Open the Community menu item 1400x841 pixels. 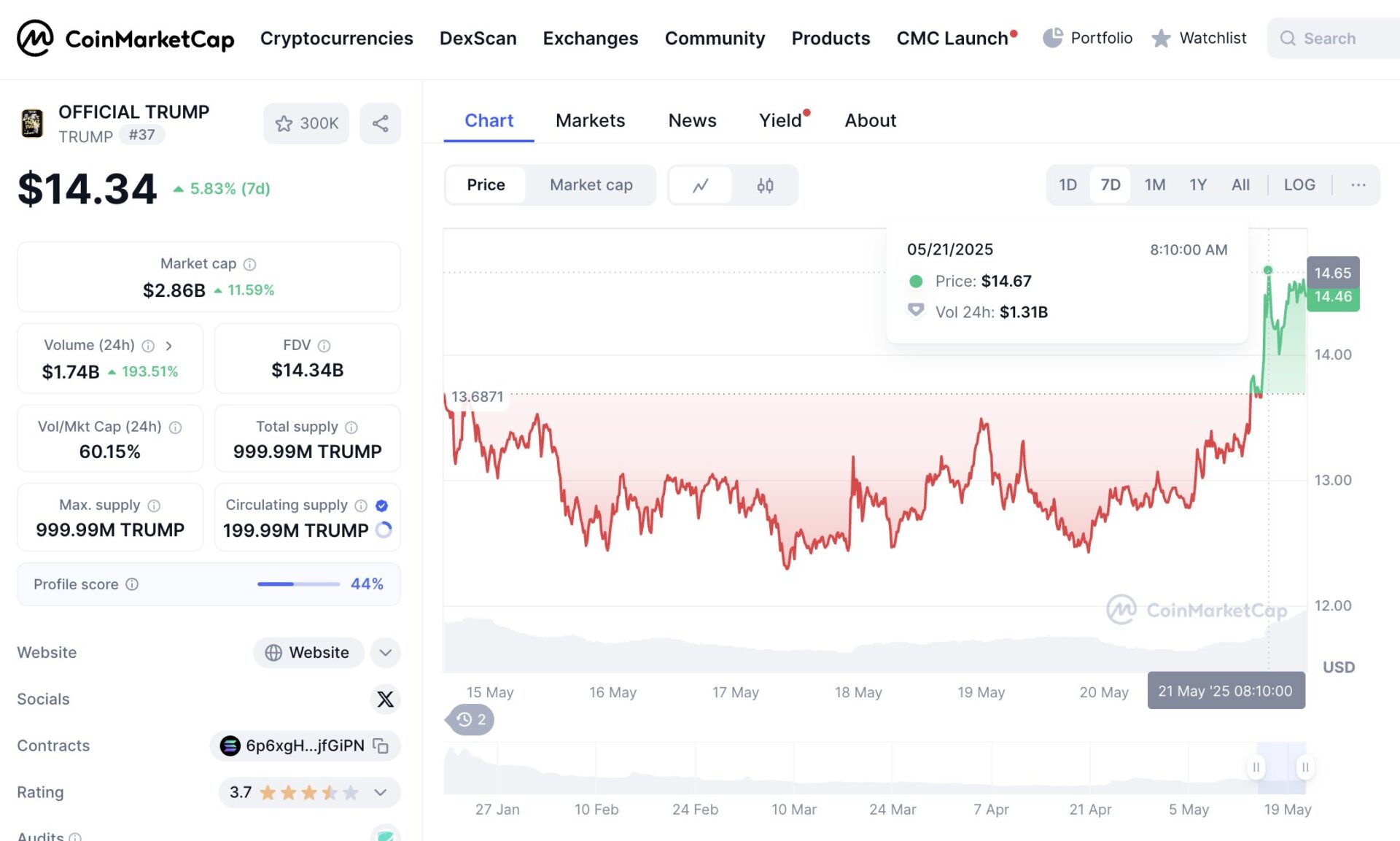[715, 38]
